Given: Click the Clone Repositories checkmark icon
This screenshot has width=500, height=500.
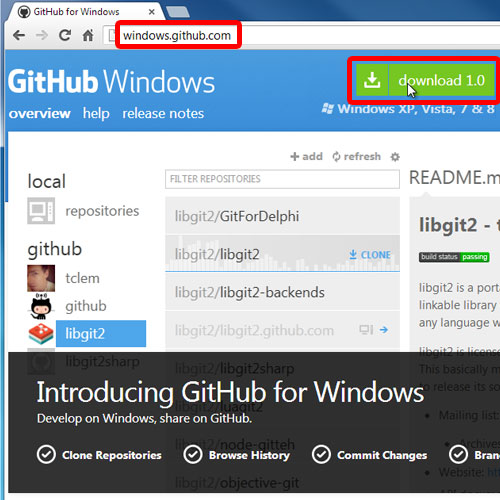Looking at the screenshot, I should click(x=46, y=454).
